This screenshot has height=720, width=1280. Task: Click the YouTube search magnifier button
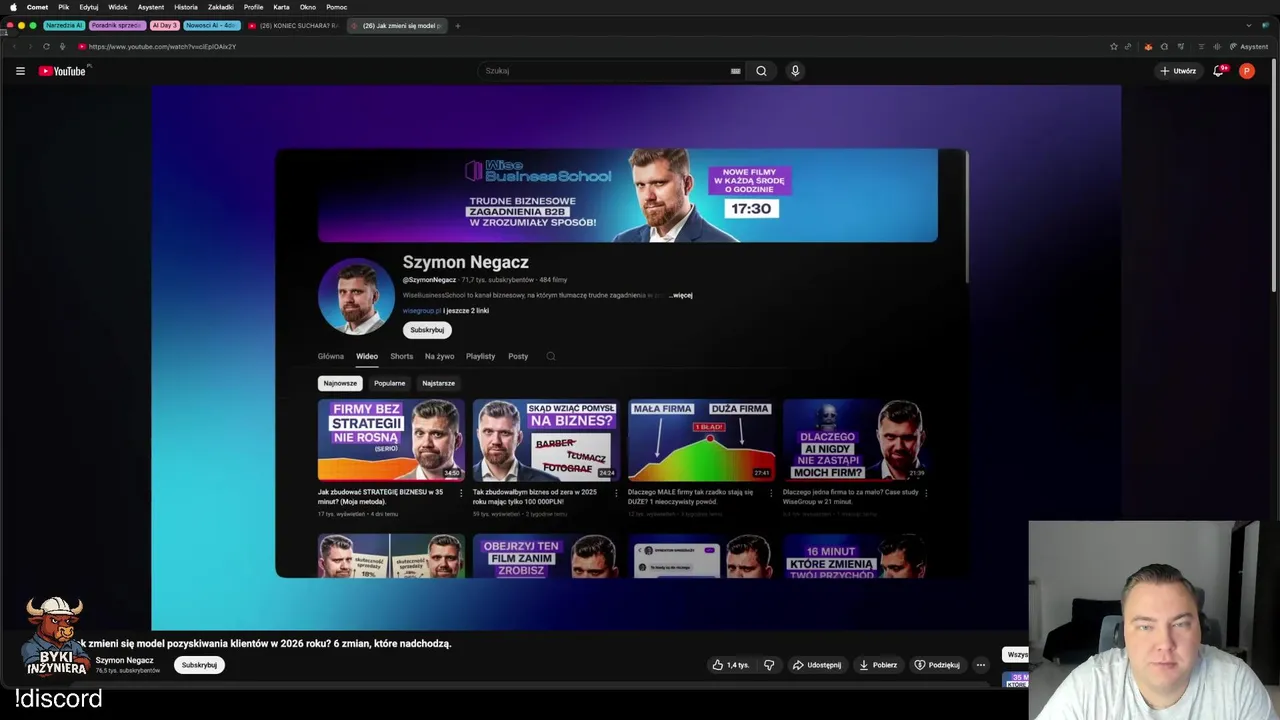[761, 71]
